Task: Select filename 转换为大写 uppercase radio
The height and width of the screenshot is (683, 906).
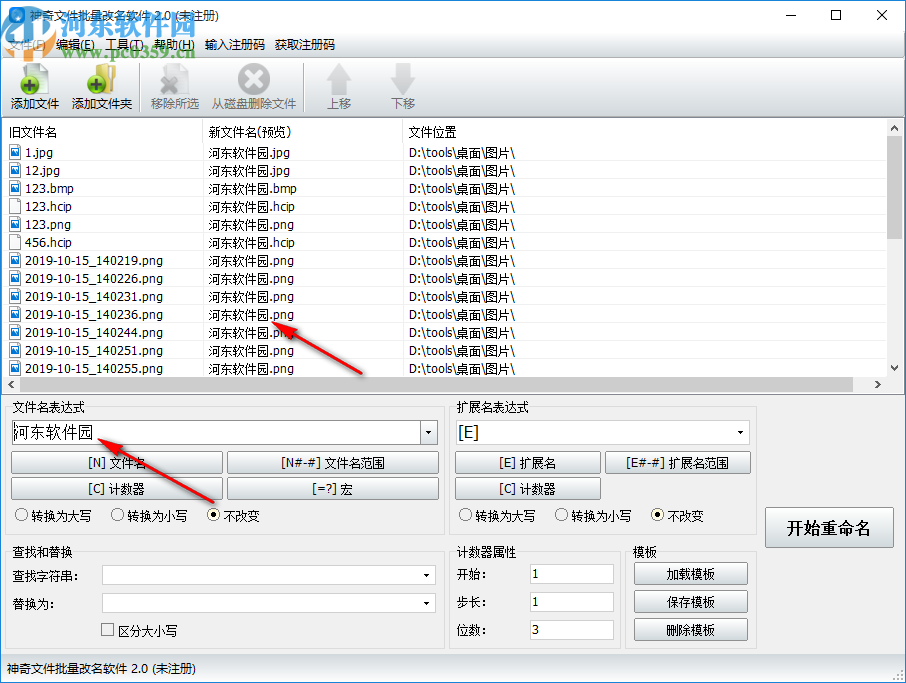Action: point(21,515)
